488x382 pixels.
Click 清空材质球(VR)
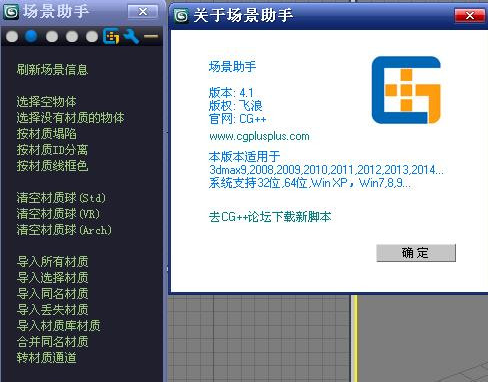(x=58, y=214)
